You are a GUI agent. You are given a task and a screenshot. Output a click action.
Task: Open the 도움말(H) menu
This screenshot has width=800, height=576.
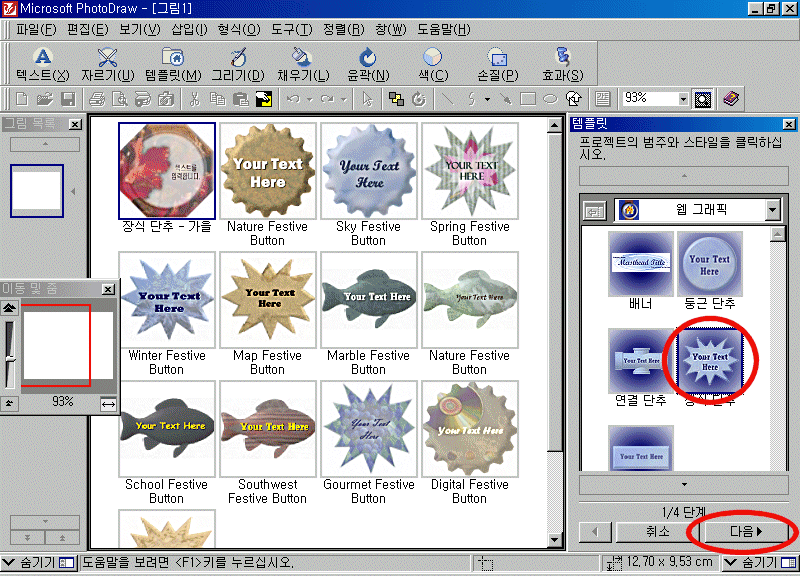tap(444, 30)
